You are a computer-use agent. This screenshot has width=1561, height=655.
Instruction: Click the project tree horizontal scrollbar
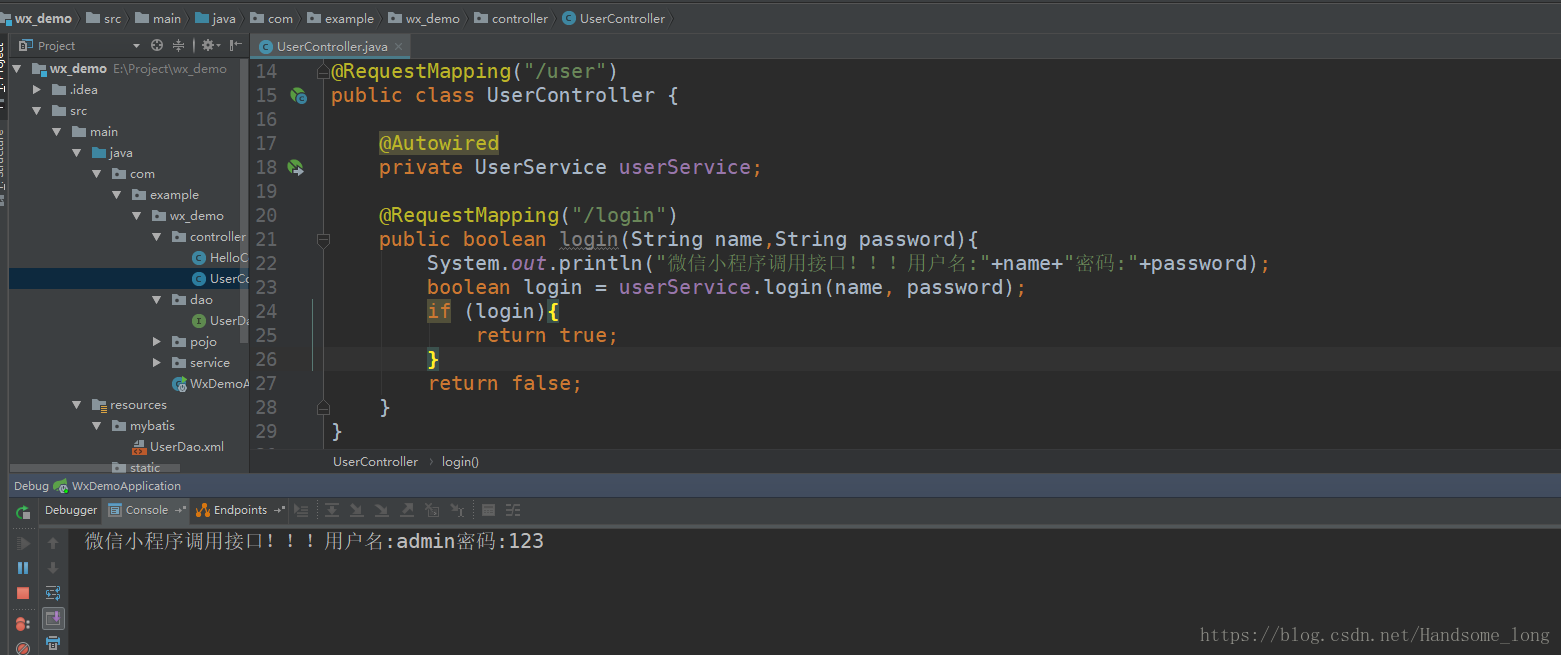pyautogui.click(x=95, y=467)
